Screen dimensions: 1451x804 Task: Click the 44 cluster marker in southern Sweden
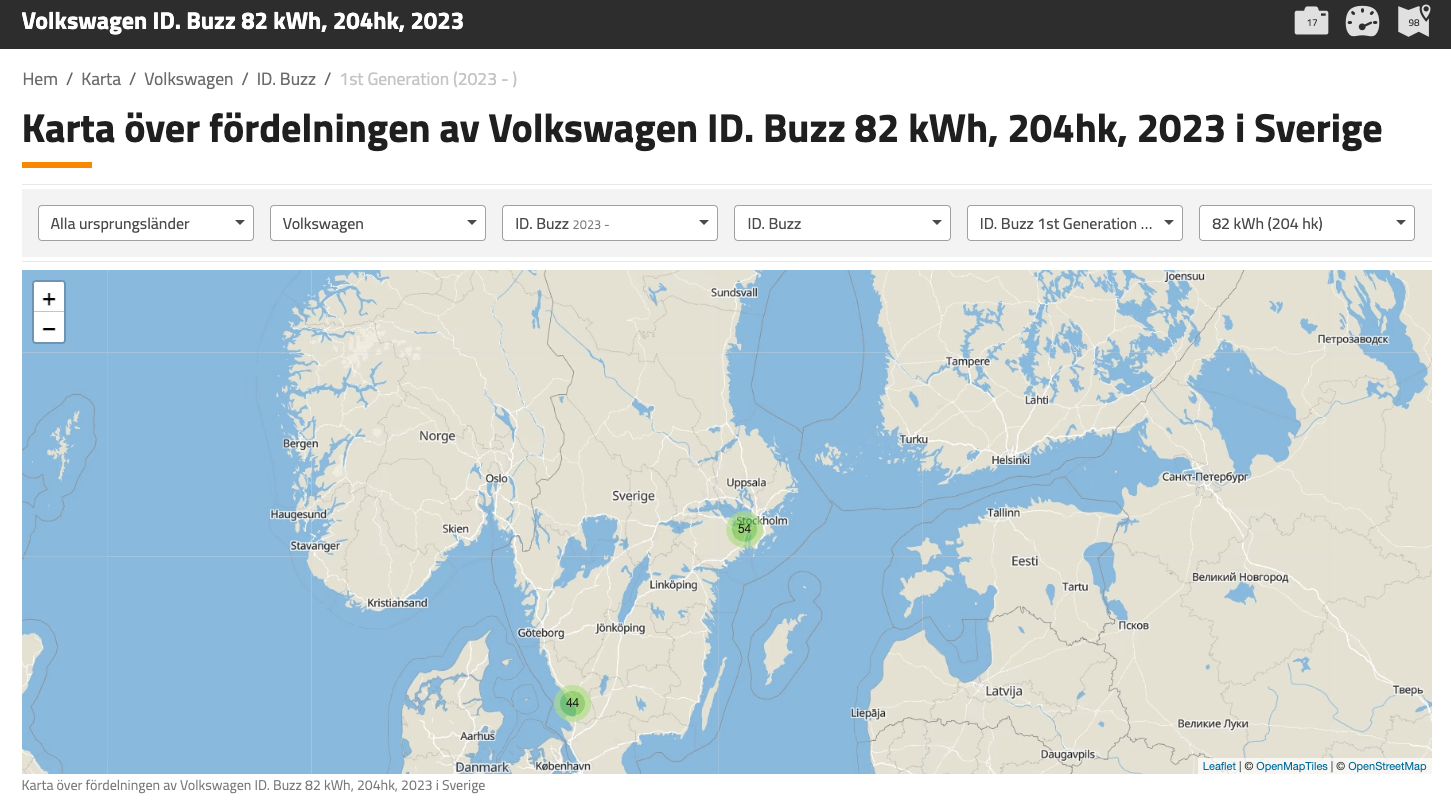[572, 703]
